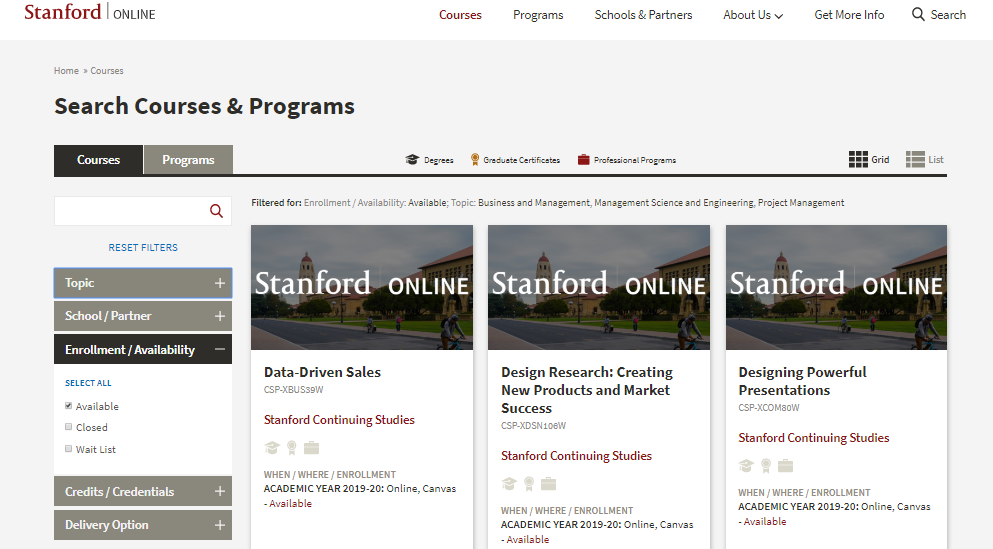Open the About Us dropdown menu

[753, 15]
